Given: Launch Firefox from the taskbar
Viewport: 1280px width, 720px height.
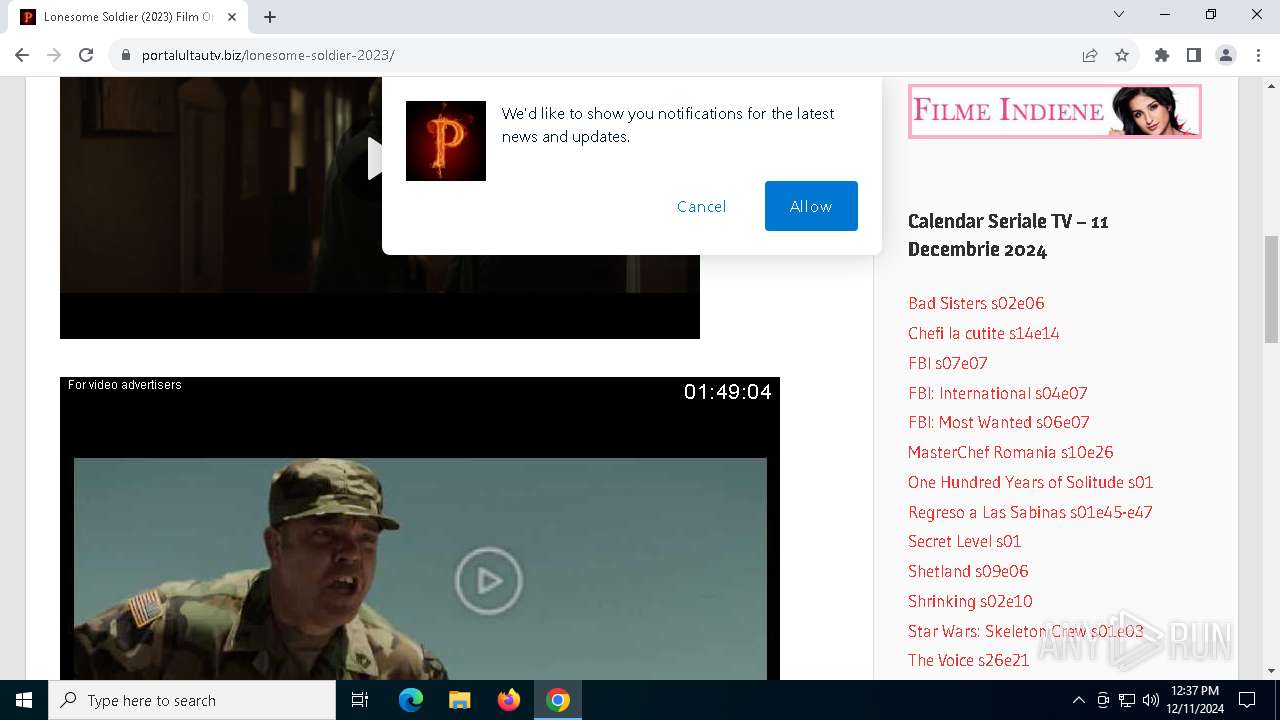Looking at the screenshot, I should [x=509, y=700].
